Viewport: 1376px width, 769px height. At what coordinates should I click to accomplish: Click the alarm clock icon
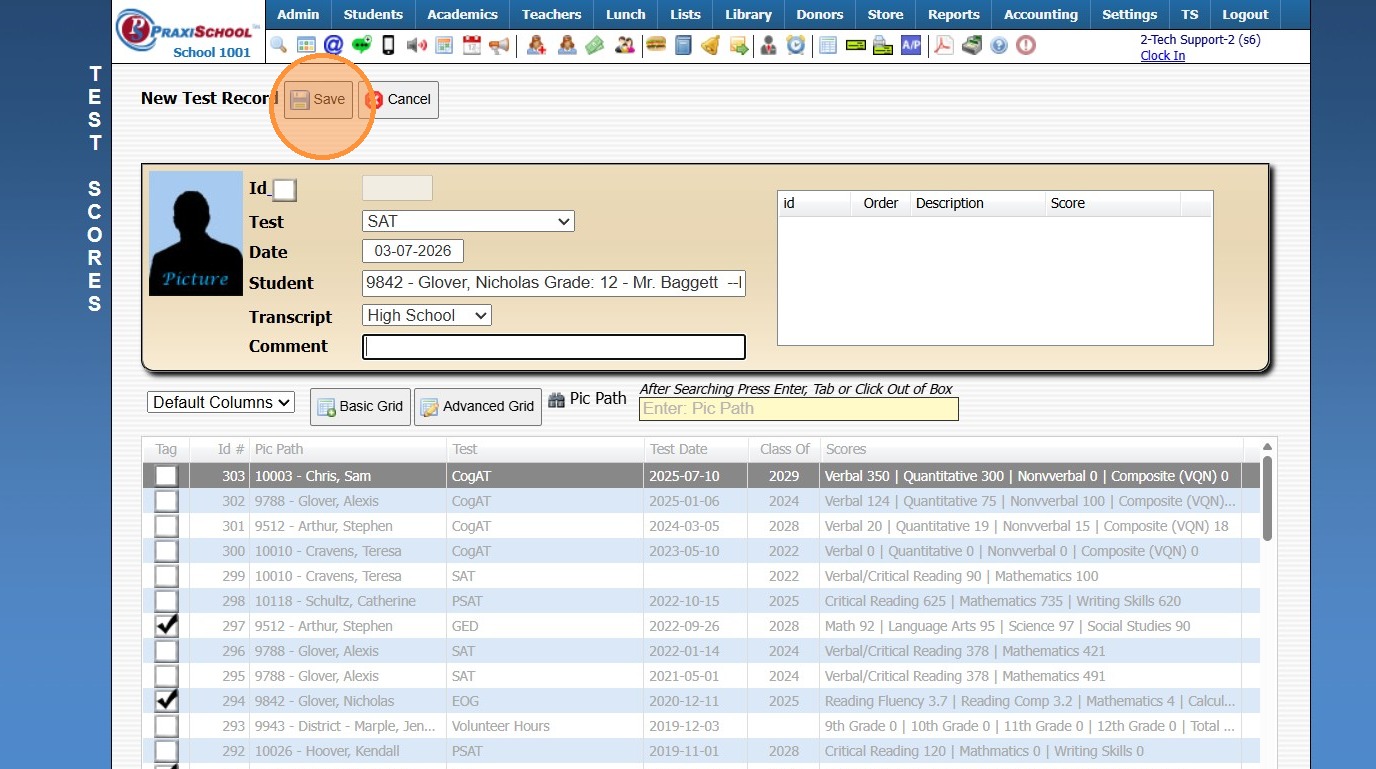(795, 45)
